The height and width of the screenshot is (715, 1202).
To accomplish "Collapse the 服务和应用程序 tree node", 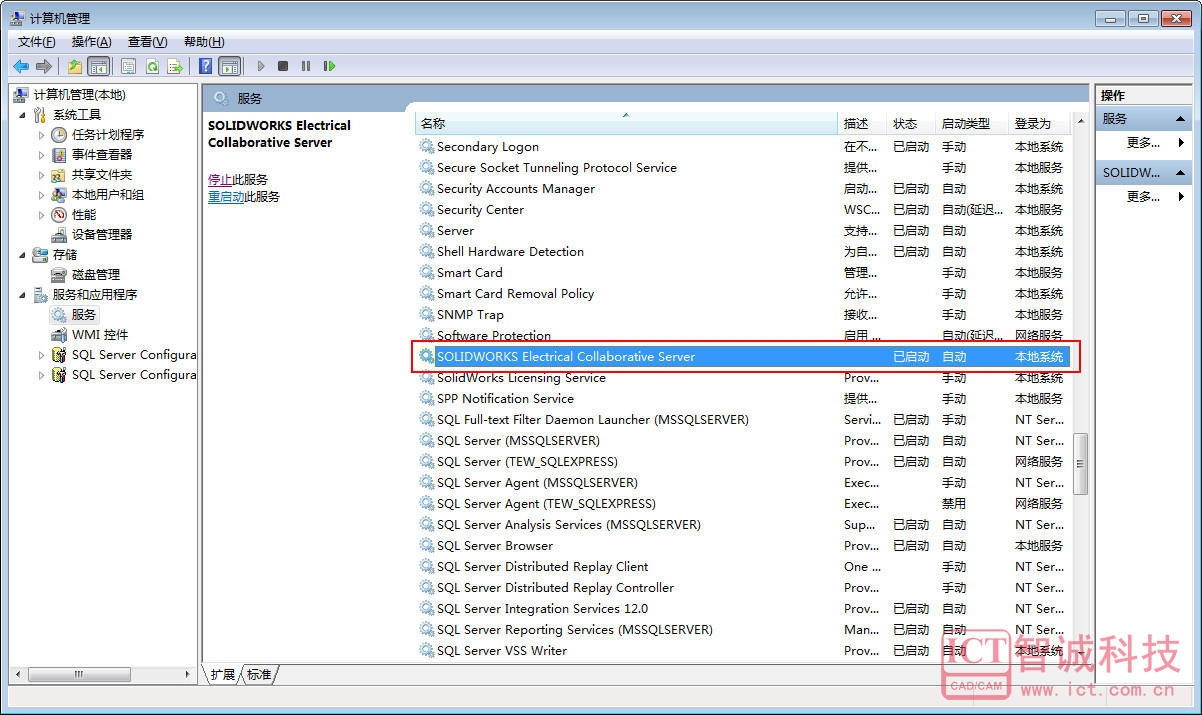I will (x=22, y=295).
